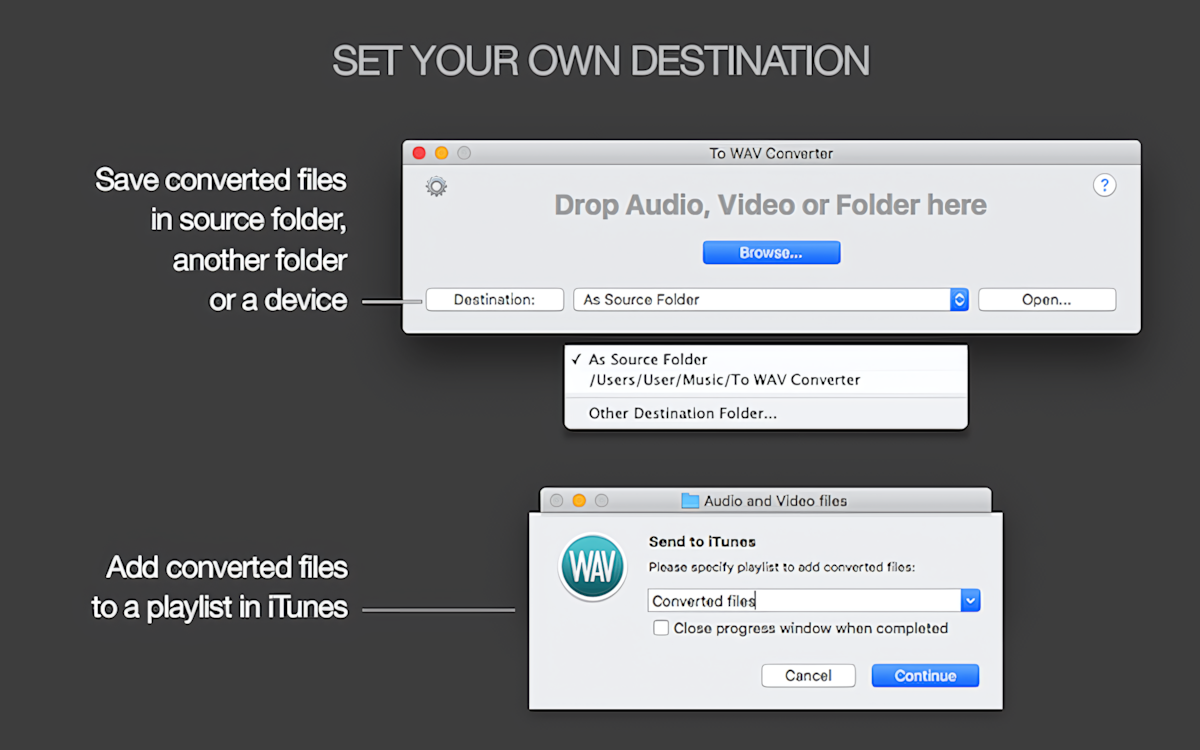Minimize the Audio and Video files dialog
Image resolution: width=1200 pixels, height=750 pixels.
coord(579,500)
